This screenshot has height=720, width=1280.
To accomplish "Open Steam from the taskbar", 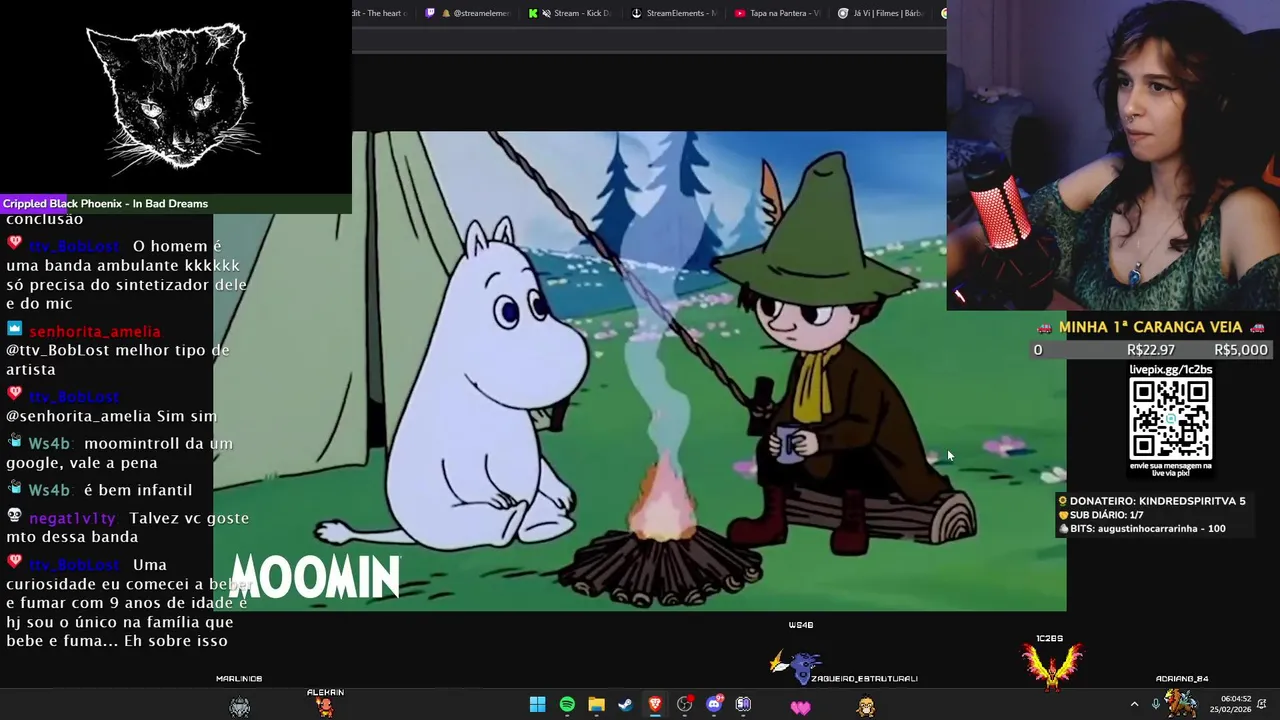I will [x=626, y=705].
